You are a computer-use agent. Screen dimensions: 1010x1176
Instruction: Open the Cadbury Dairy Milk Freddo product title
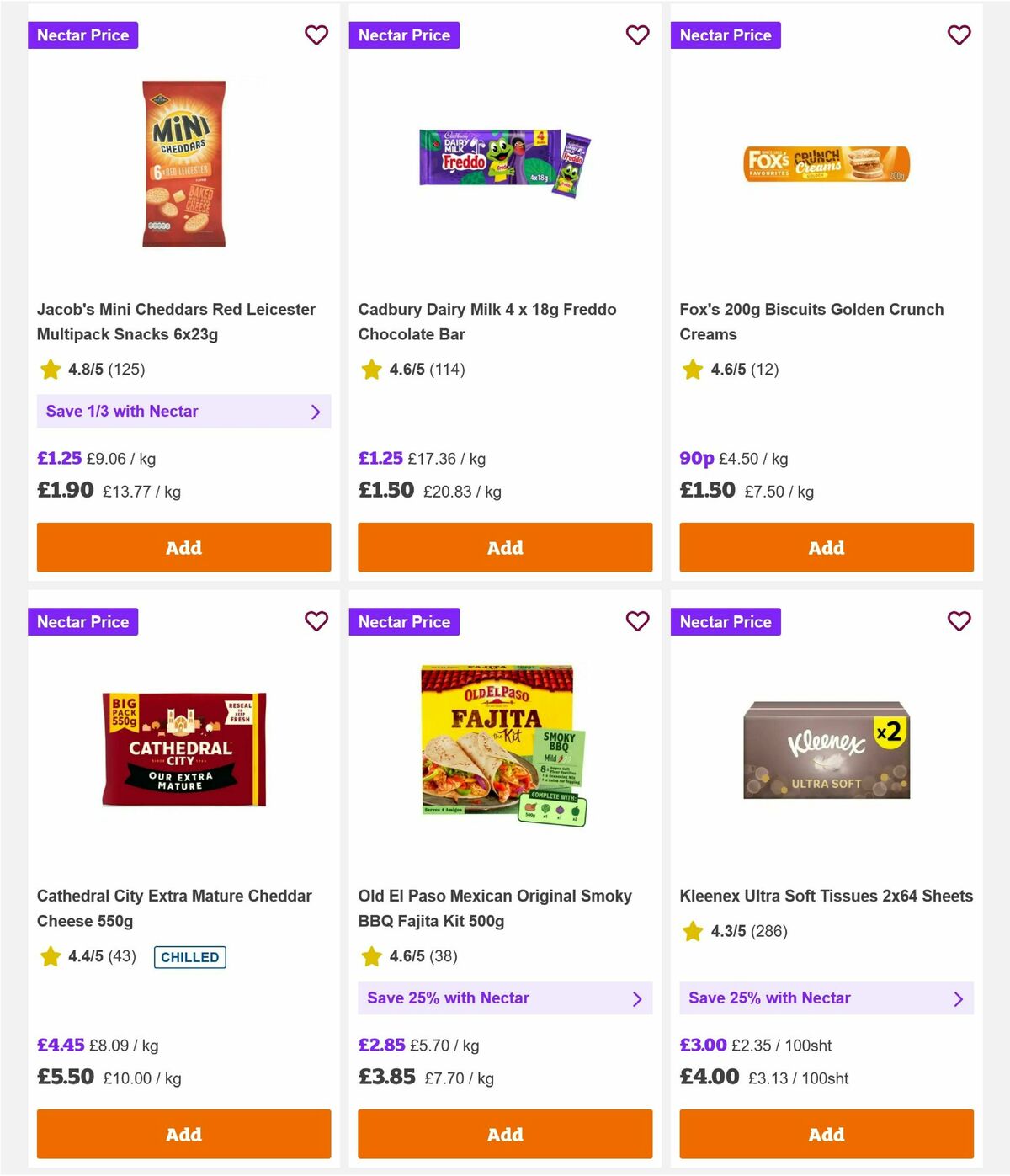(487, 322)
